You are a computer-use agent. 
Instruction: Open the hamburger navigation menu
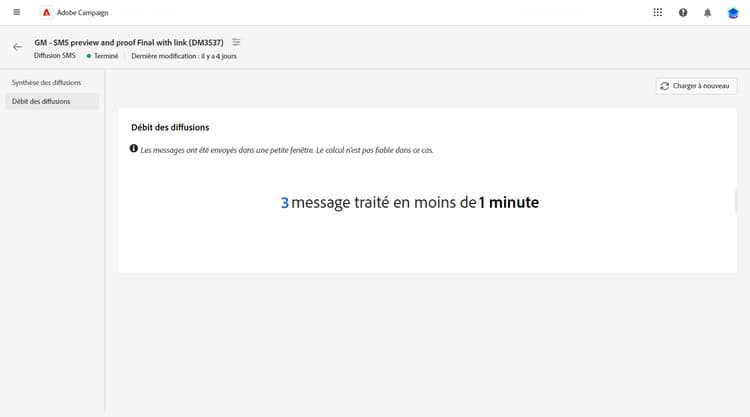pos(17,12)
